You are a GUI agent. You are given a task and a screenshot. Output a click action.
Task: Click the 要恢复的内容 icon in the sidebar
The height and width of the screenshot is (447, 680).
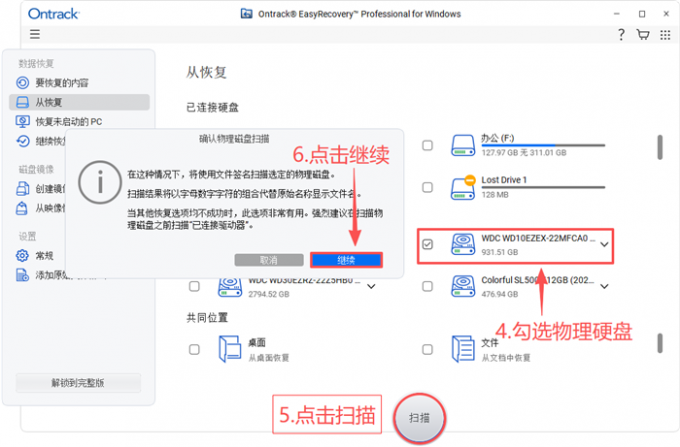23,82
